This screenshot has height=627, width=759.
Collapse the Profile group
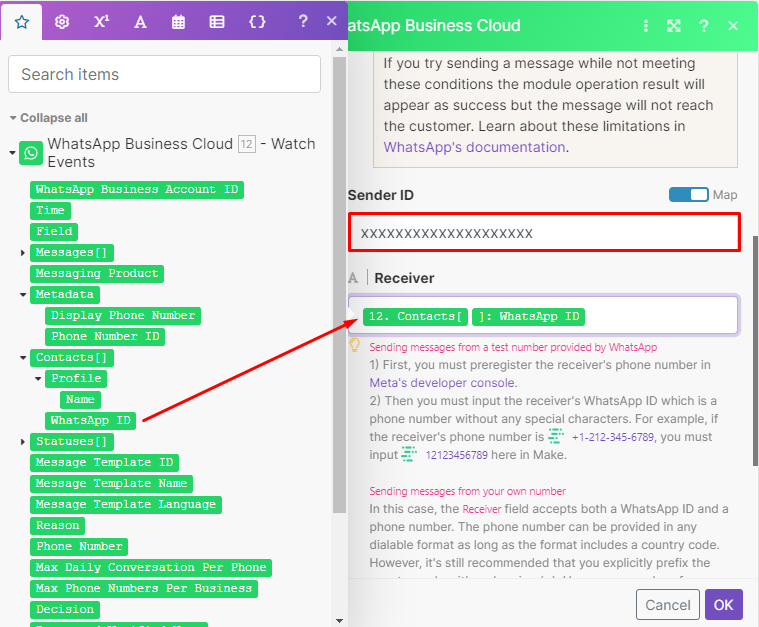pos(38,379)
